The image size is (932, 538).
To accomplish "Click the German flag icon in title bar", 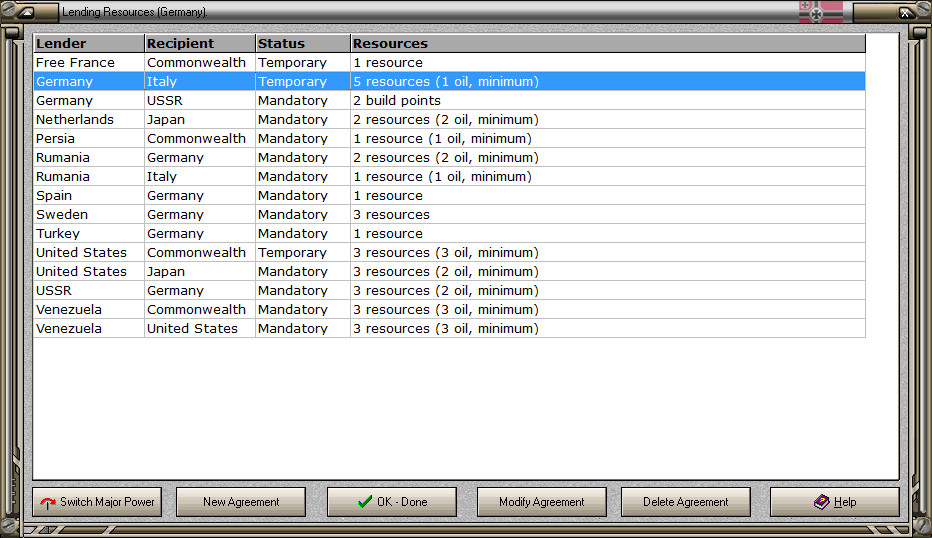I will tap(820, 11).
